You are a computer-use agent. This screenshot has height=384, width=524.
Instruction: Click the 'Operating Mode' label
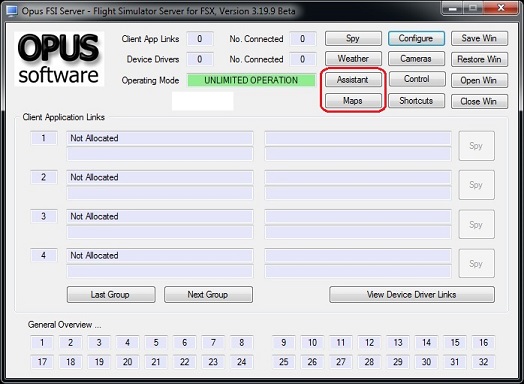(150, 81)
